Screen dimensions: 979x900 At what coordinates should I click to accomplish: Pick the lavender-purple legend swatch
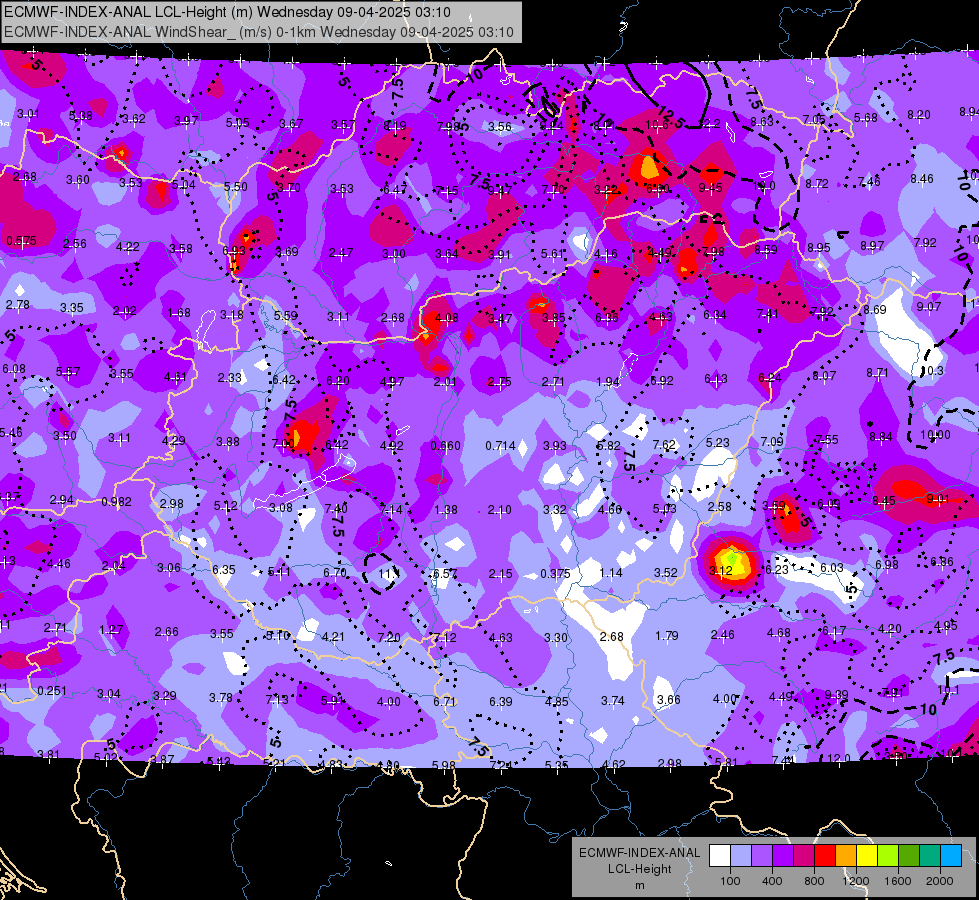coord(762,855)
